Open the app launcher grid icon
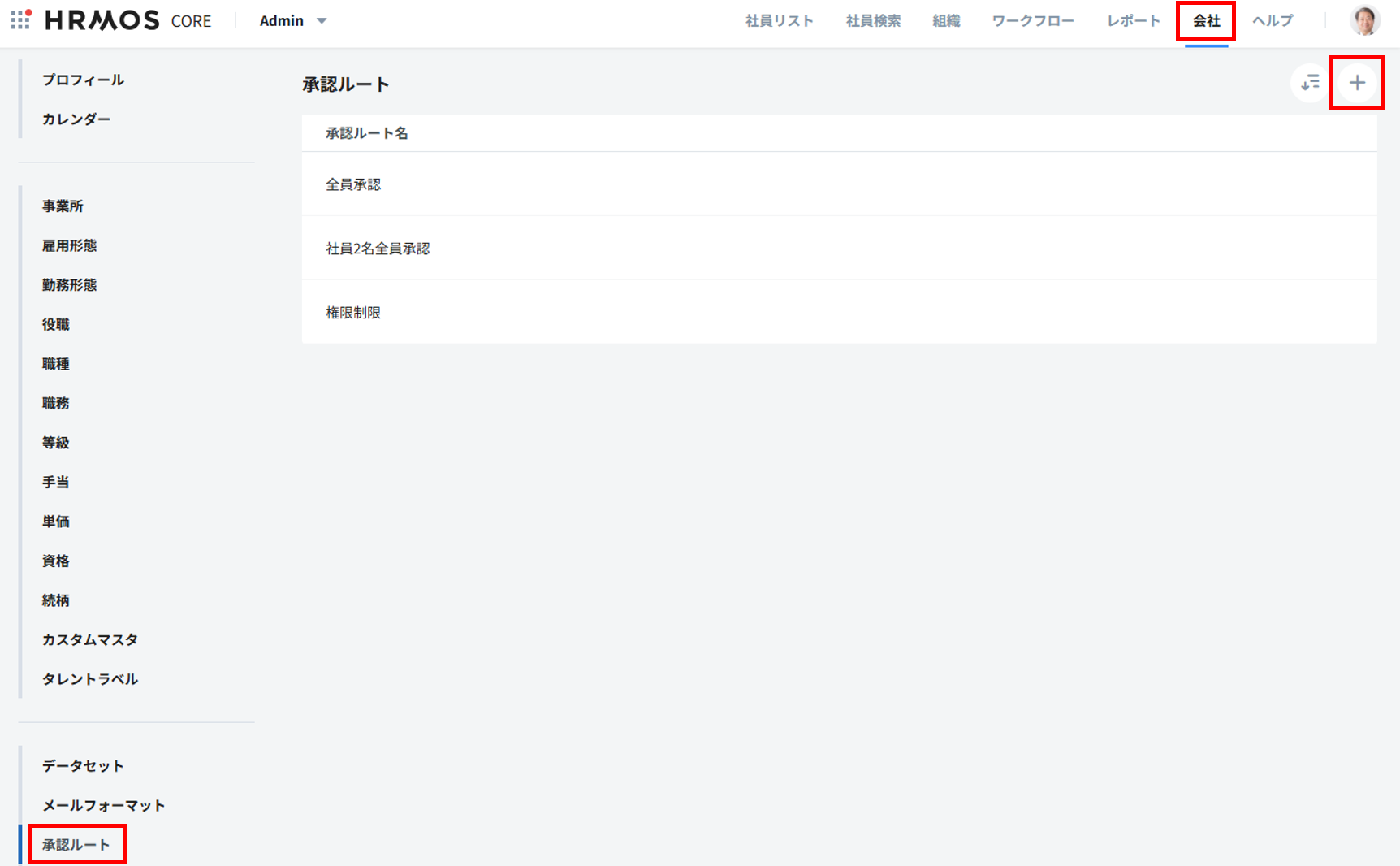This screenshot has height=866, width=1400. tap(21, 20)
